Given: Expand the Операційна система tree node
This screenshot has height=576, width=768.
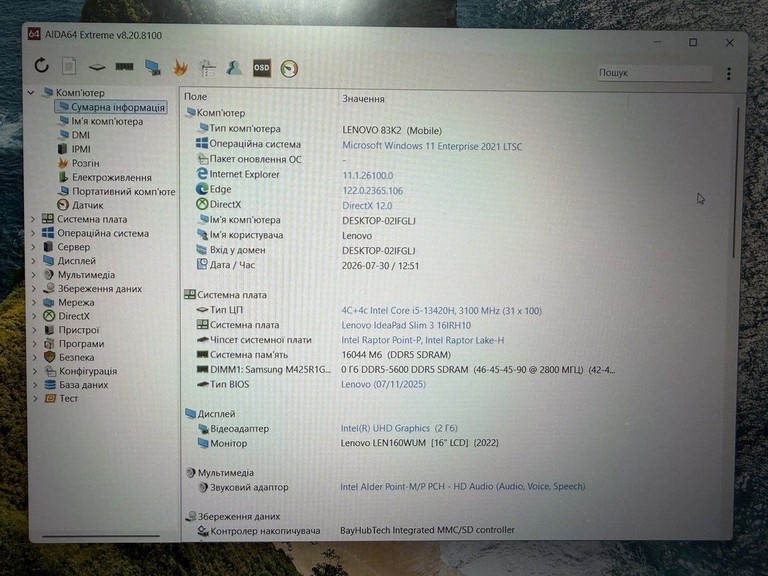Looking at the screenshot, I should (33, 233).
